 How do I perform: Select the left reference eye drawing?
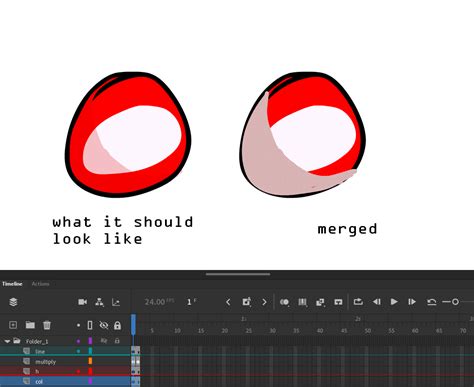tap(128, 134)
